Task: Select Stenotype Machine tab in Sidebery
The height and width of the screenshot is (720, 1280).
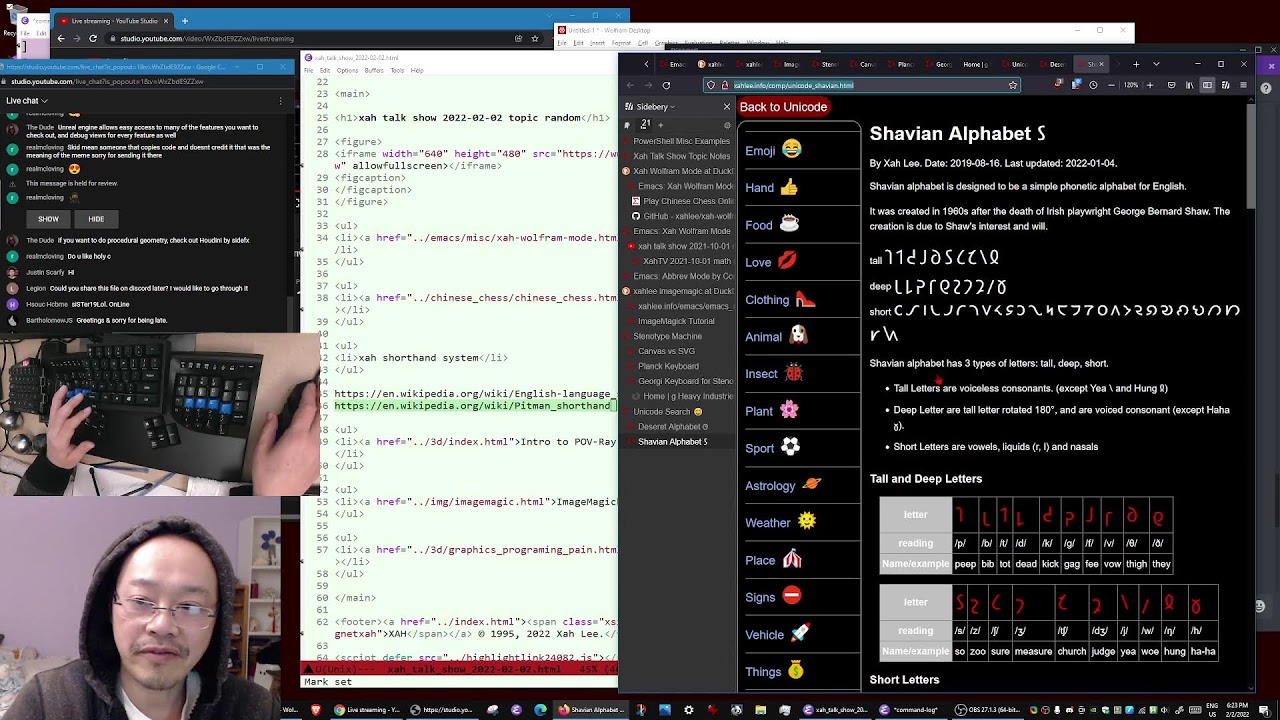Action: (x=679, y=337)
